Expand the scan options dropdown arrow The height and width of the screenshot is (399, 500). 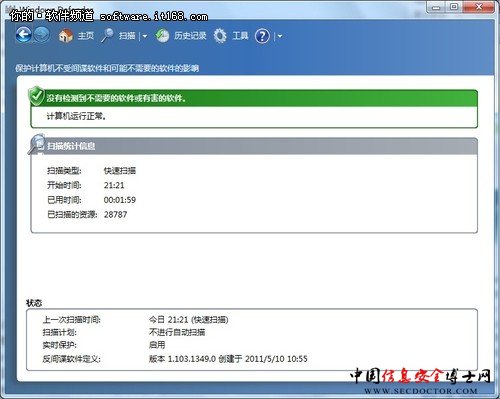145,36
